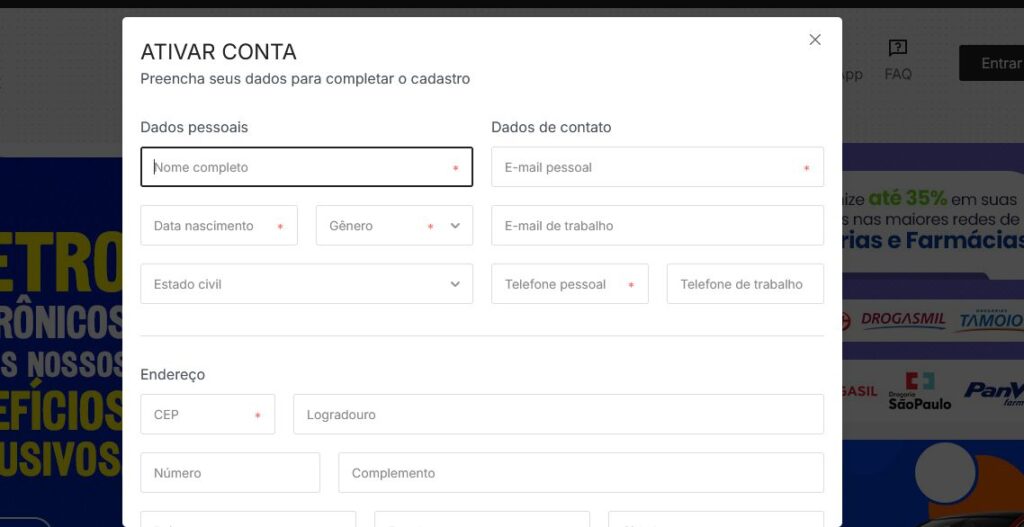Image resolution: width=1024 pixels, height=527 pixels.
Task: Click the Drogasmil pharmacy logo
Action: pyautogui.click(x=902, y=320)
